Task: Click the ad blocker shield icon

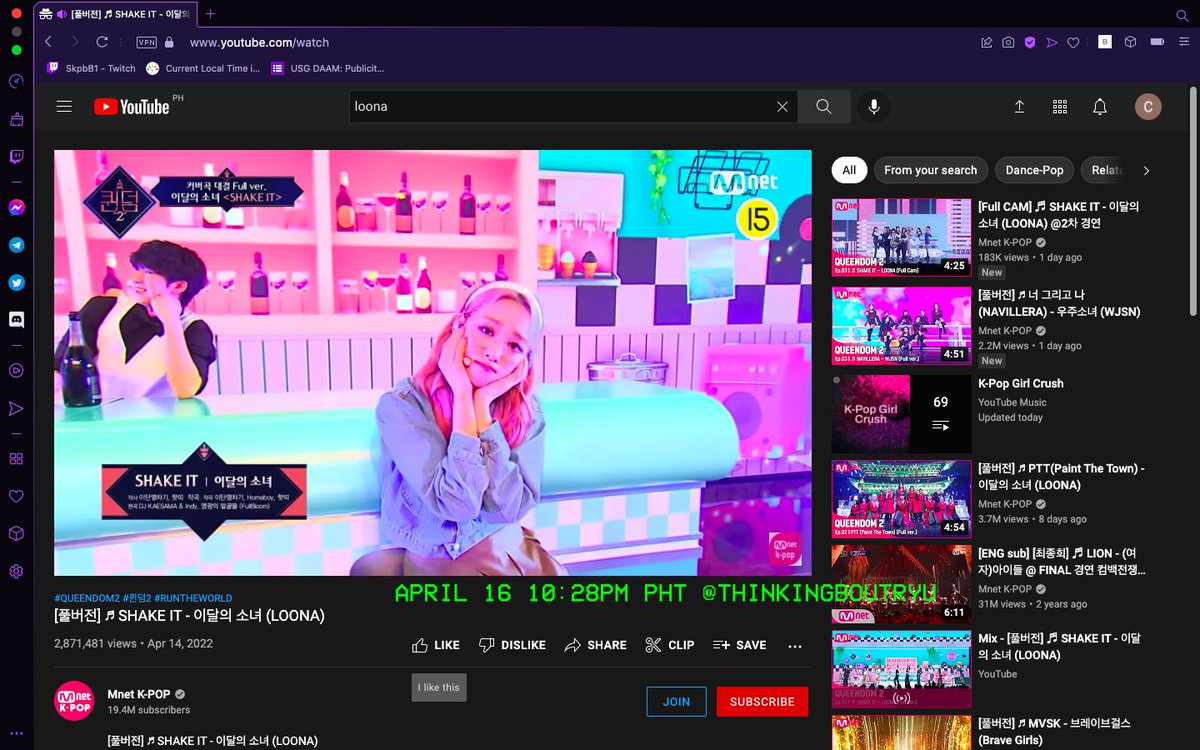Action: click(x=1030, y=42)
